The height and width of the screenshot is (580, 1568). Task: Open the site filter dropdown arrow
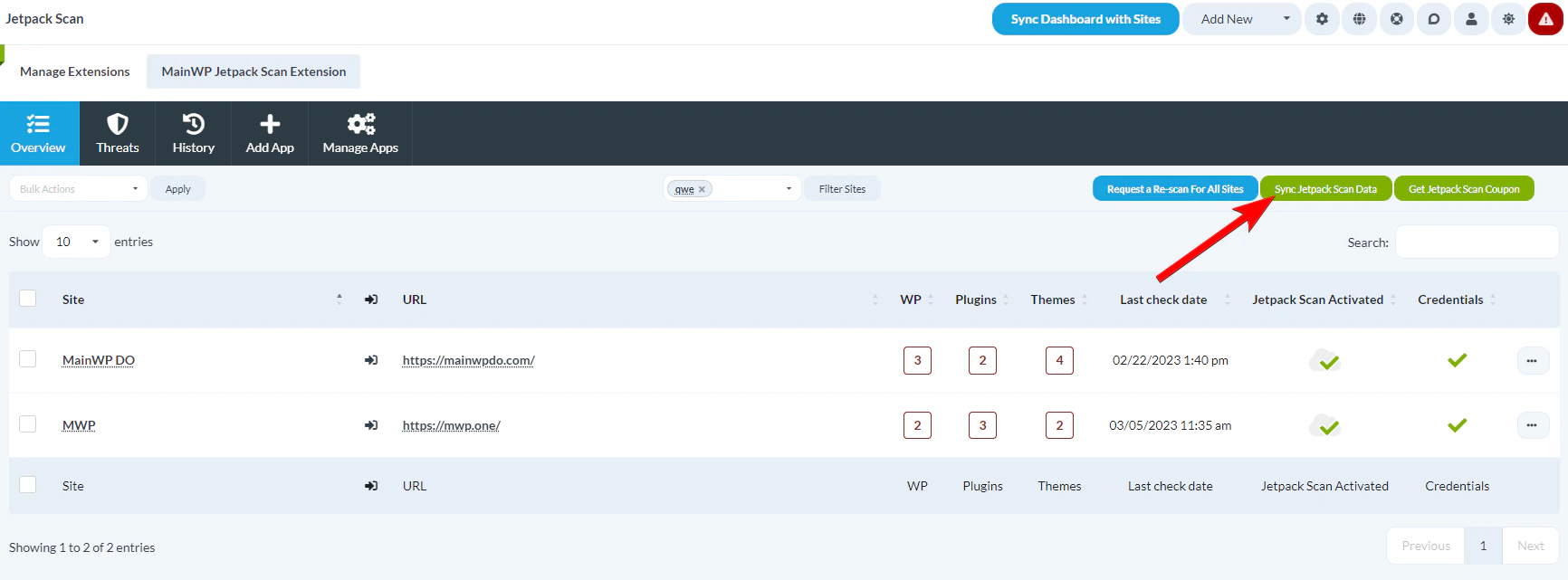pos(789,189)
